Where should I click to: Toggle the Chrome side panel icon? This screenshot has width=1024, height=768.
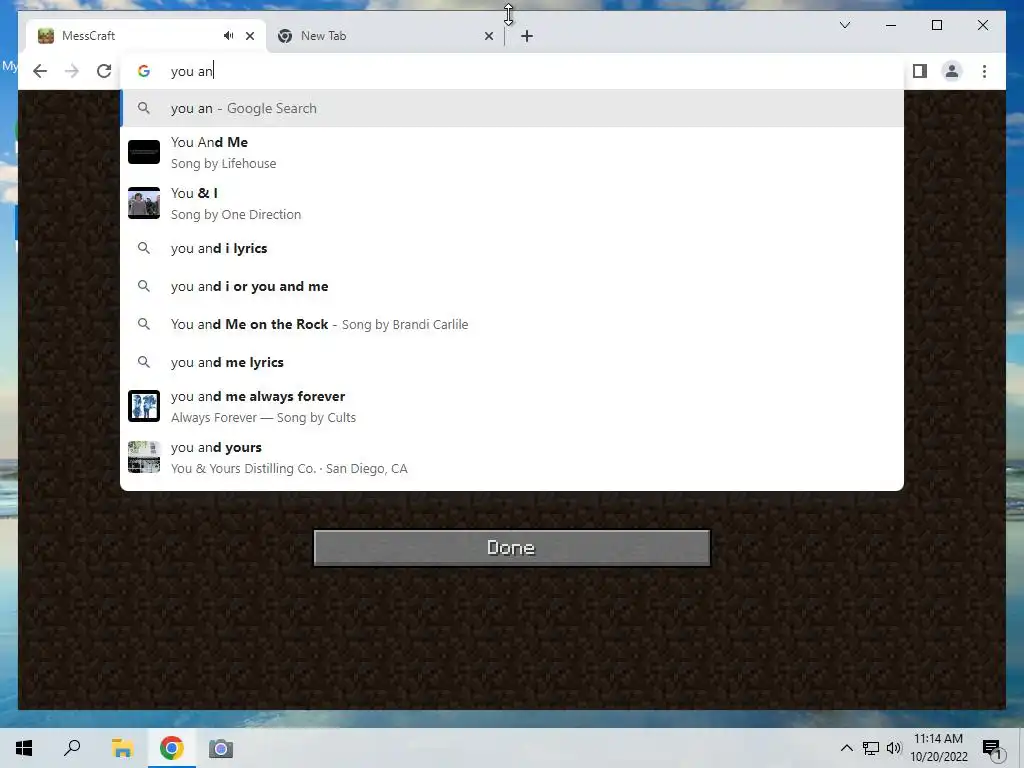pos(920,71)
